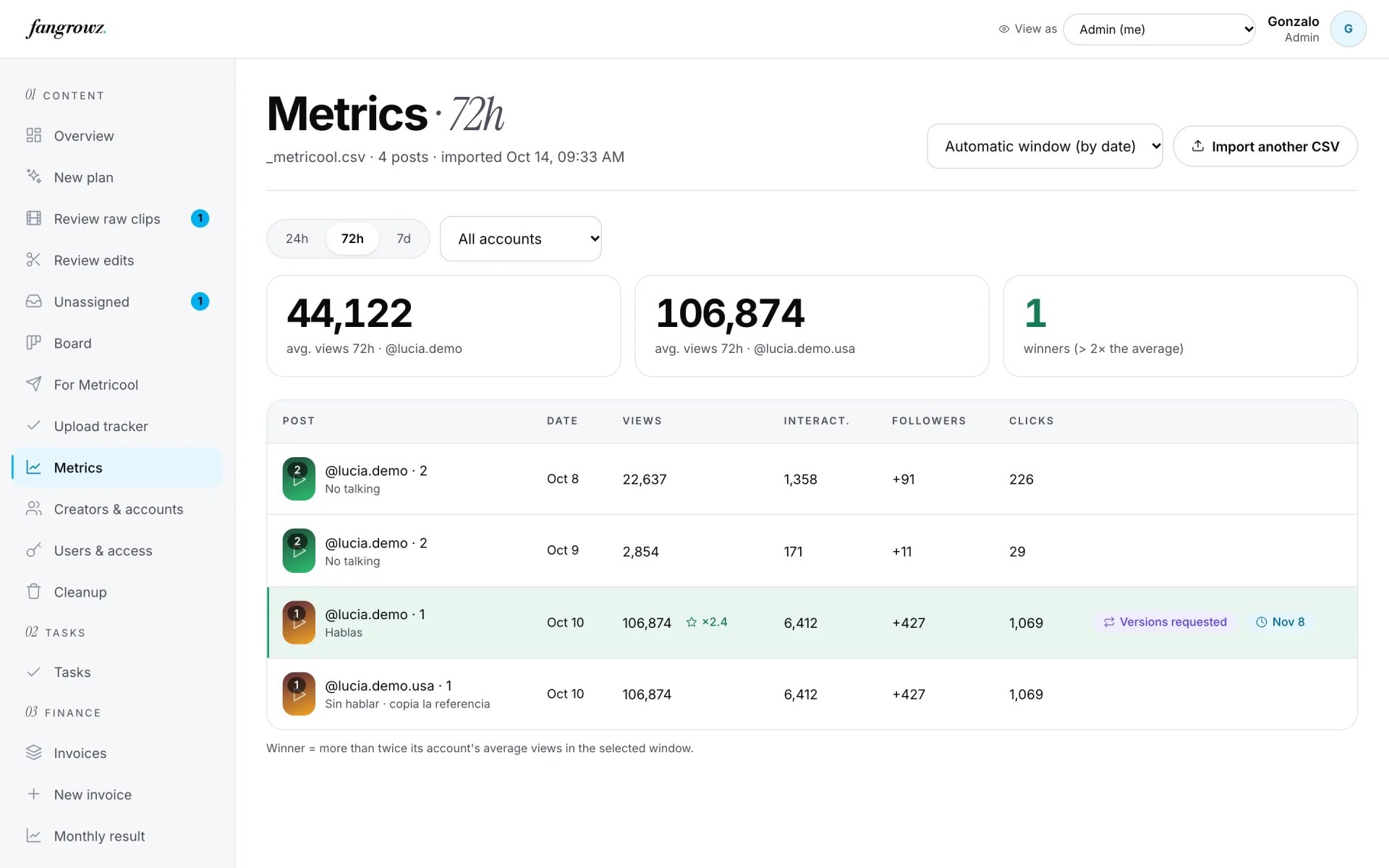Click the Monthly result chart icon

coord(33,835)
